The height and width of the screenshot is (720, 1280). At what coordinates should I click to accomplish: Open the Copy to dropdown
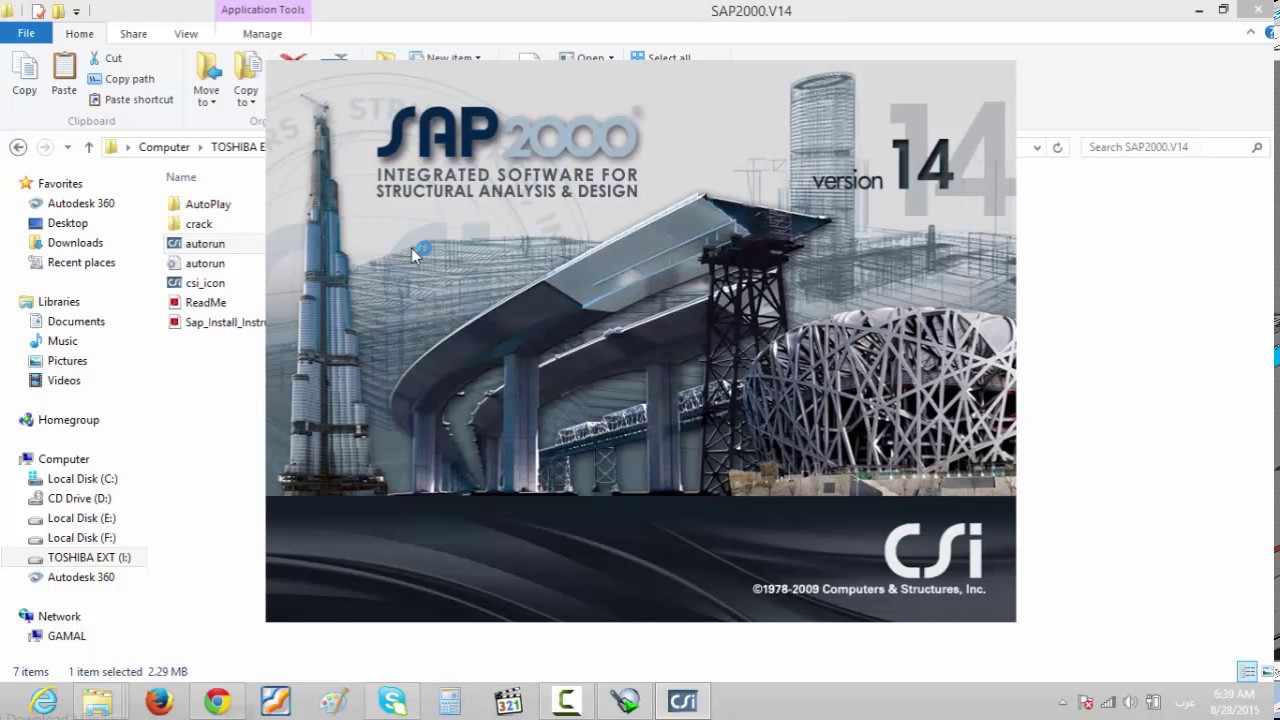246,80
